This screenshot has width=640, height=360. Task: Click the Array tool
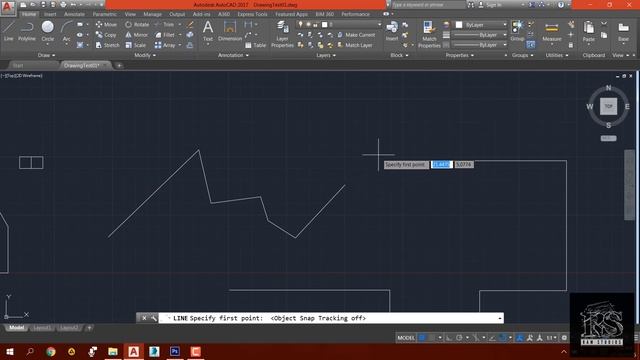pos(165,45)
